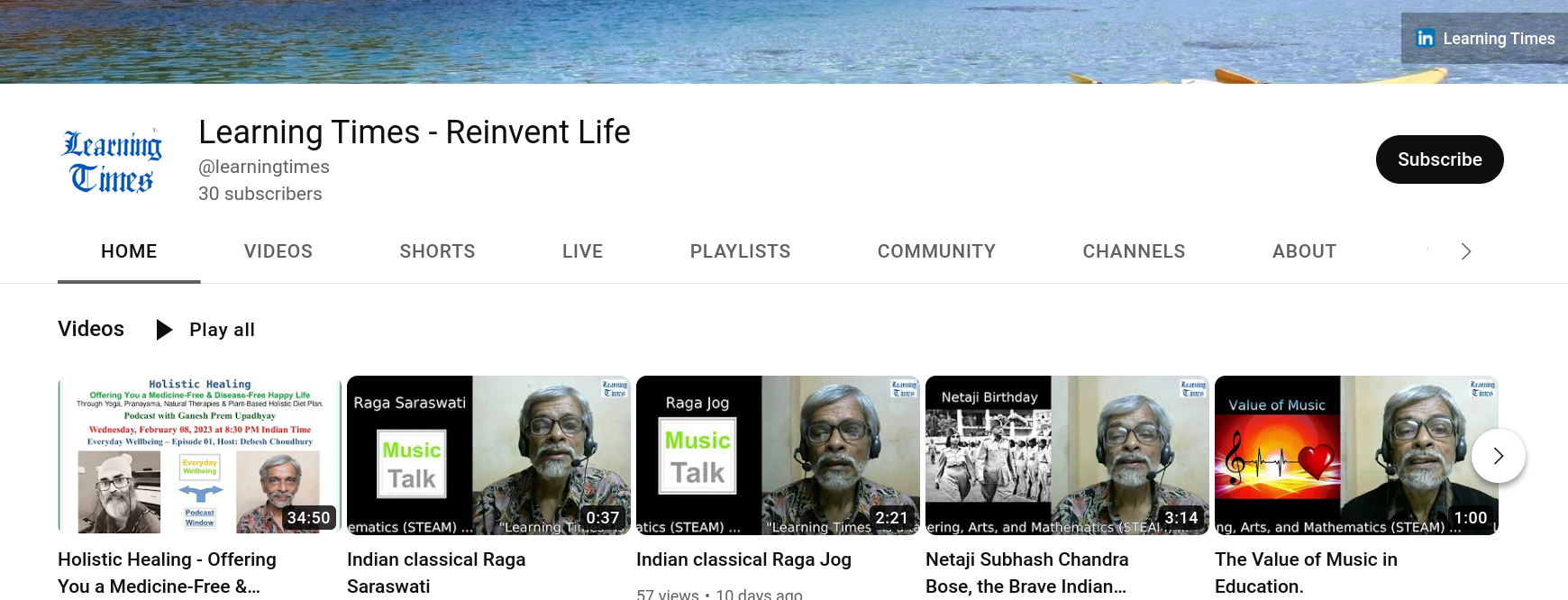Open the VIDEOS tab
Viewport: 1568px width, 600px height.
tap(278, 251)
